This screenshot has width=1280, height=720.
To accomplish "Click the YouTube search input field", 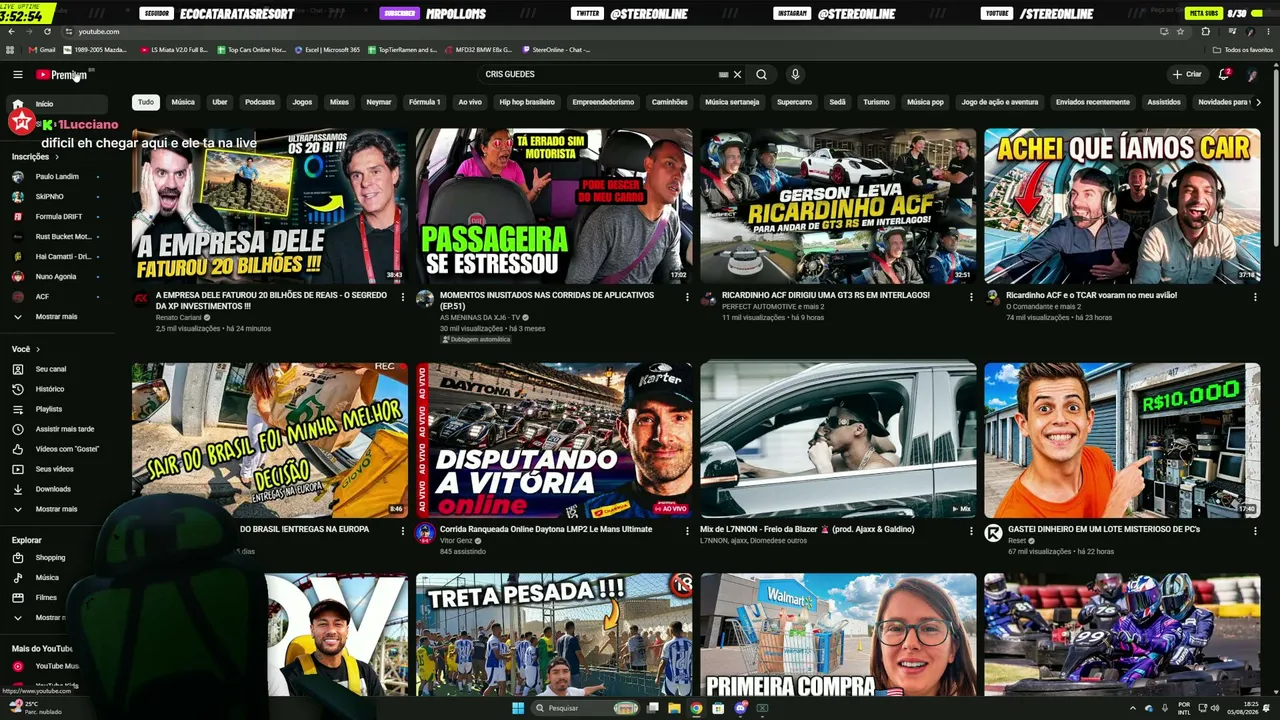I will [x=598, y=75].
